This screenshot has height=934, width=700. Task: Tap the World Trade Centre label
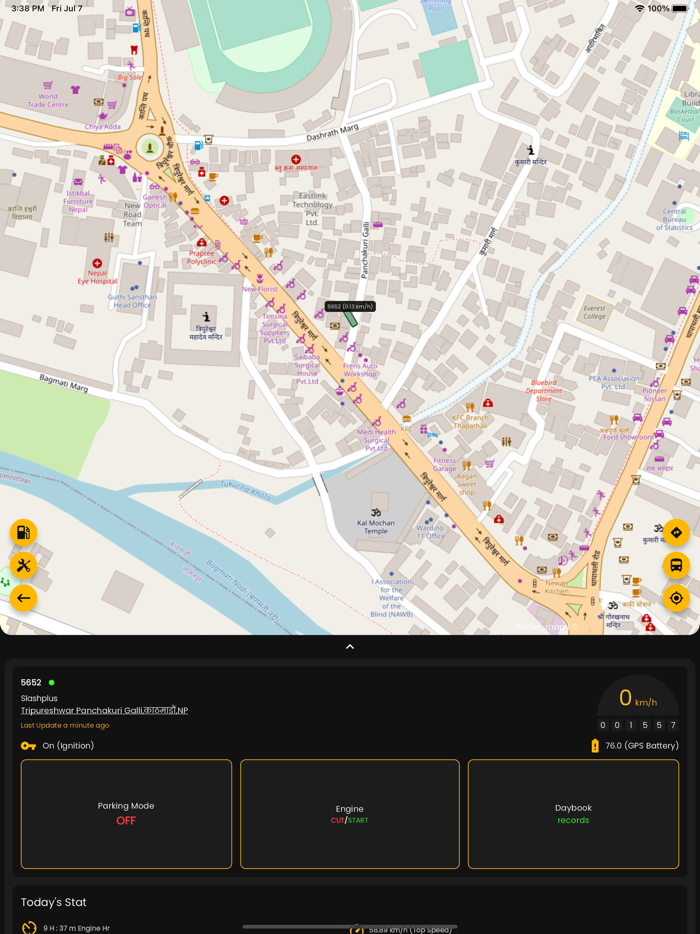coord(48,100)
